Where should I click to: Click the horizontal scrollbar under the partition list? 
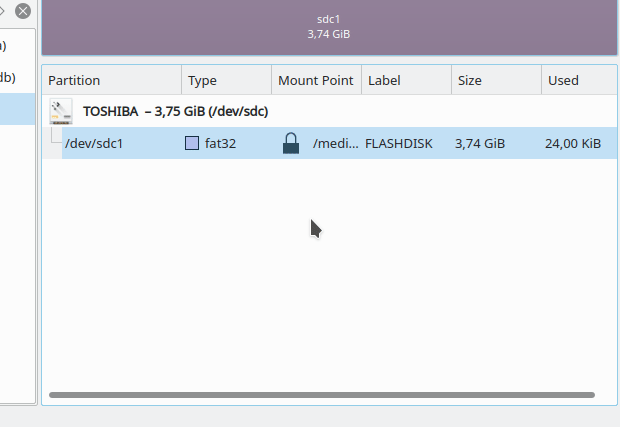pyautogui.click(x=320, y=395)
